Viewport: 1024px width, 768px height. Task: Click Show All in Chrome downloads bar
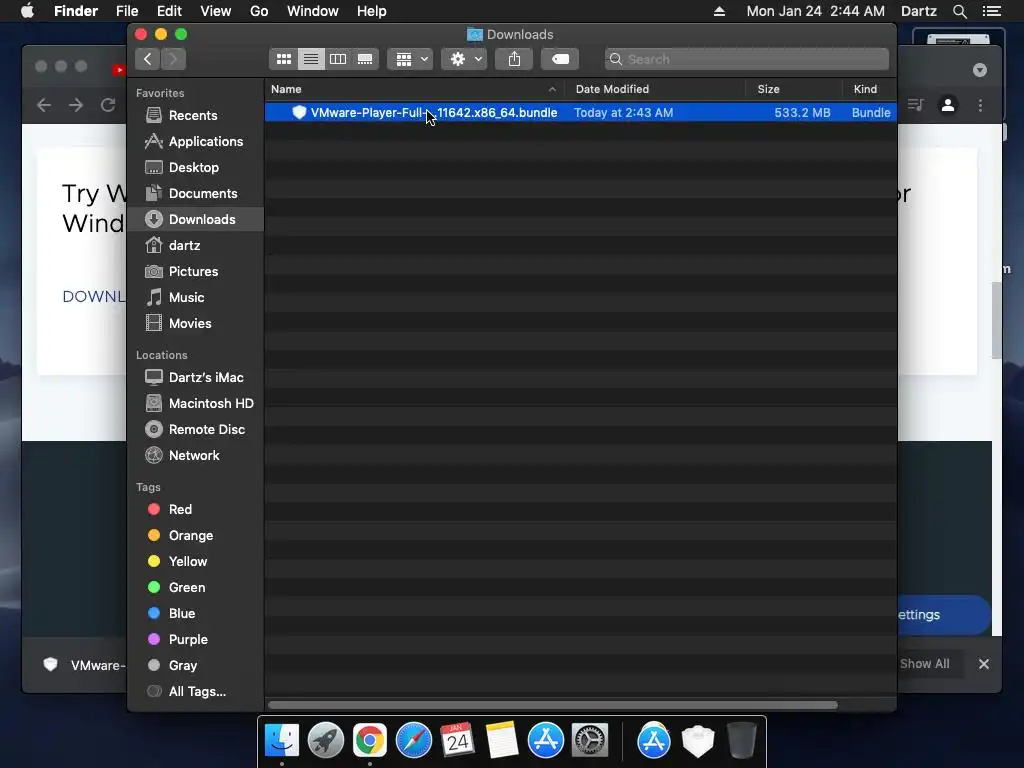pos(924,664)
